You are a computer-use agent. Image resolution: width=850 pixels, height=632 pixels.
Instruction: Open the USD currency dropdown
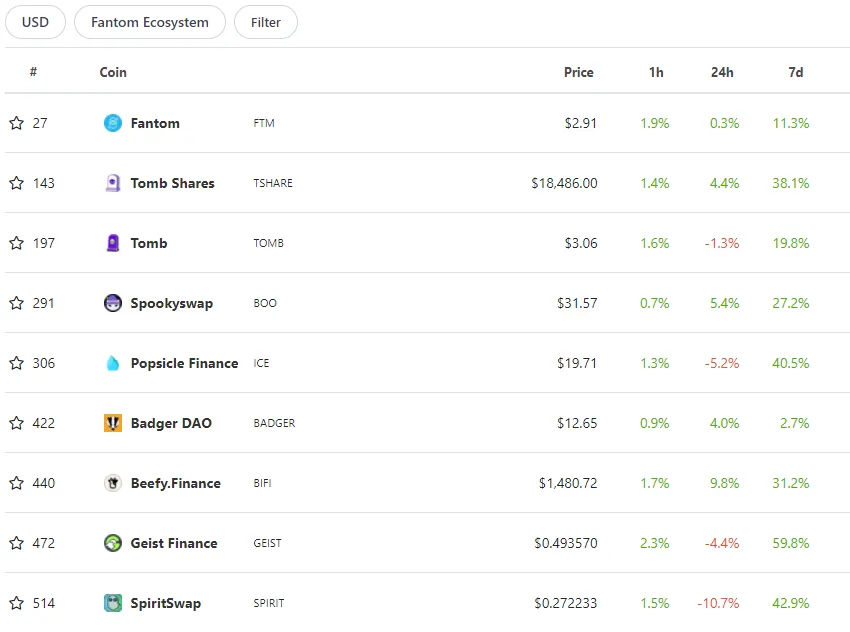pyautogui.click(x=35, y=22)
